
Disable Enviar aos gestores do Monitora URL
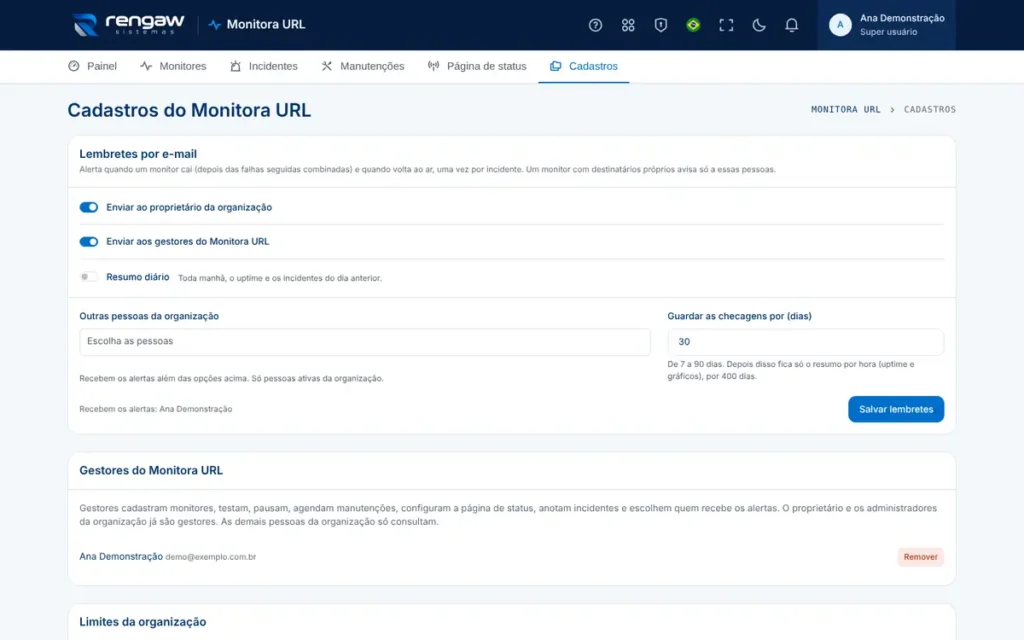coord(89,242)
